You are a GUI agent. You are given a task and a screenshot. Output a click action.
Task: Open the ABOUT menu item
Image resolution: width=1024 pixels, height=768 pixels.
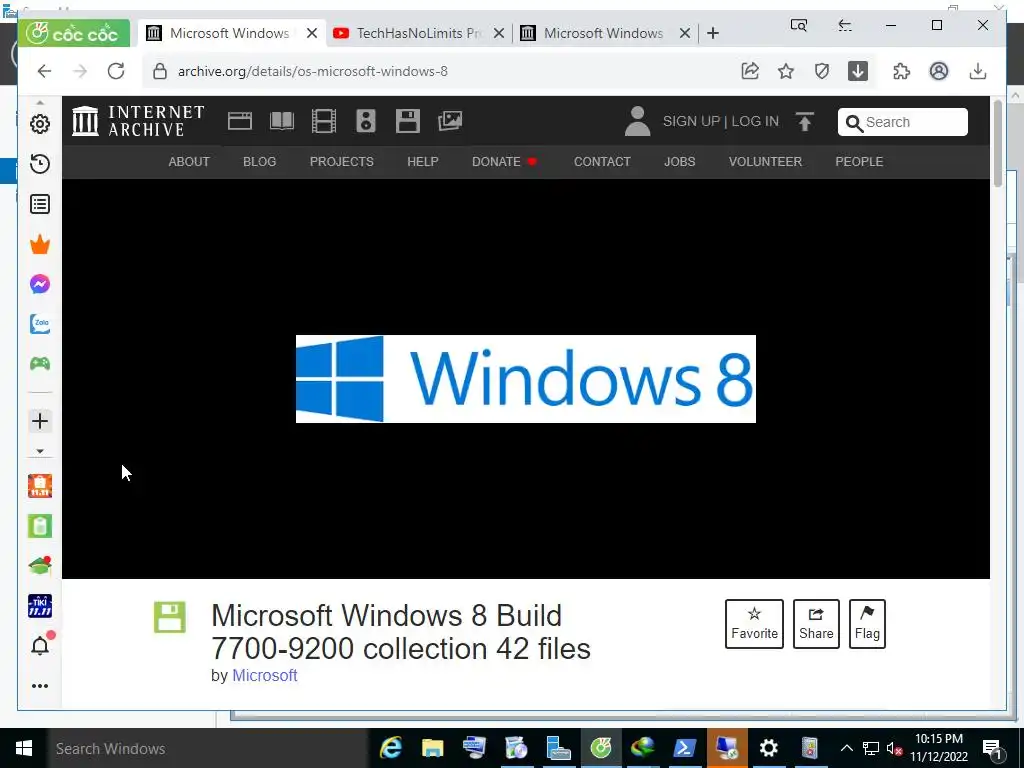click(189, 162)
